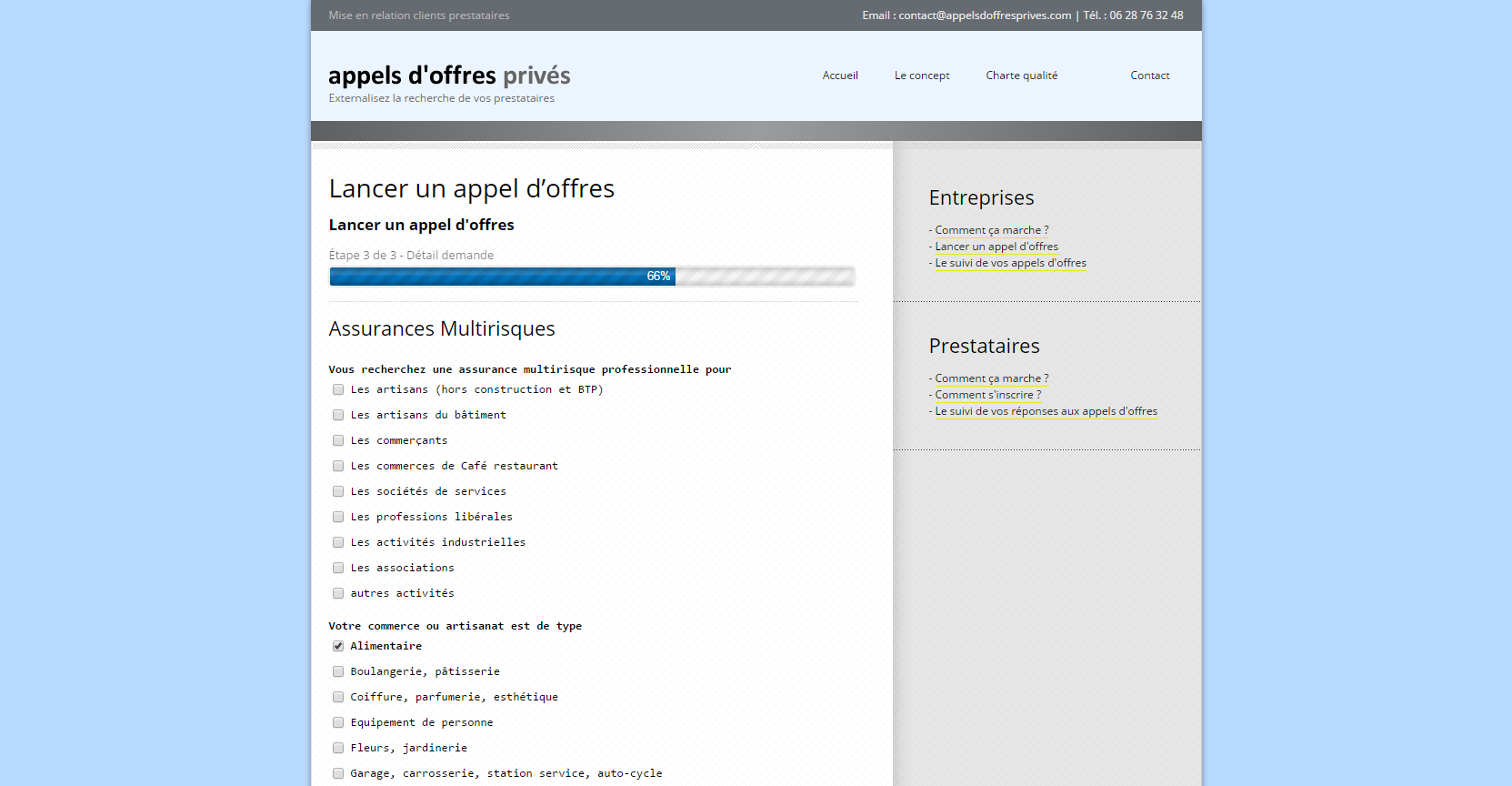Screen dimensions: 1512x786
Task: Click 'Lancer un appel d'offres' sidebar link
Action: [996, 247]
